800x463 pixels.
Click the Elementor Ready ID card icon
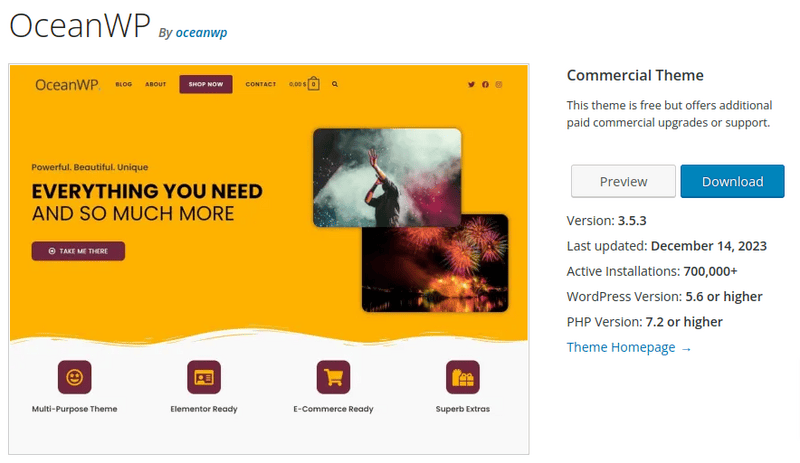click(204, 377)
